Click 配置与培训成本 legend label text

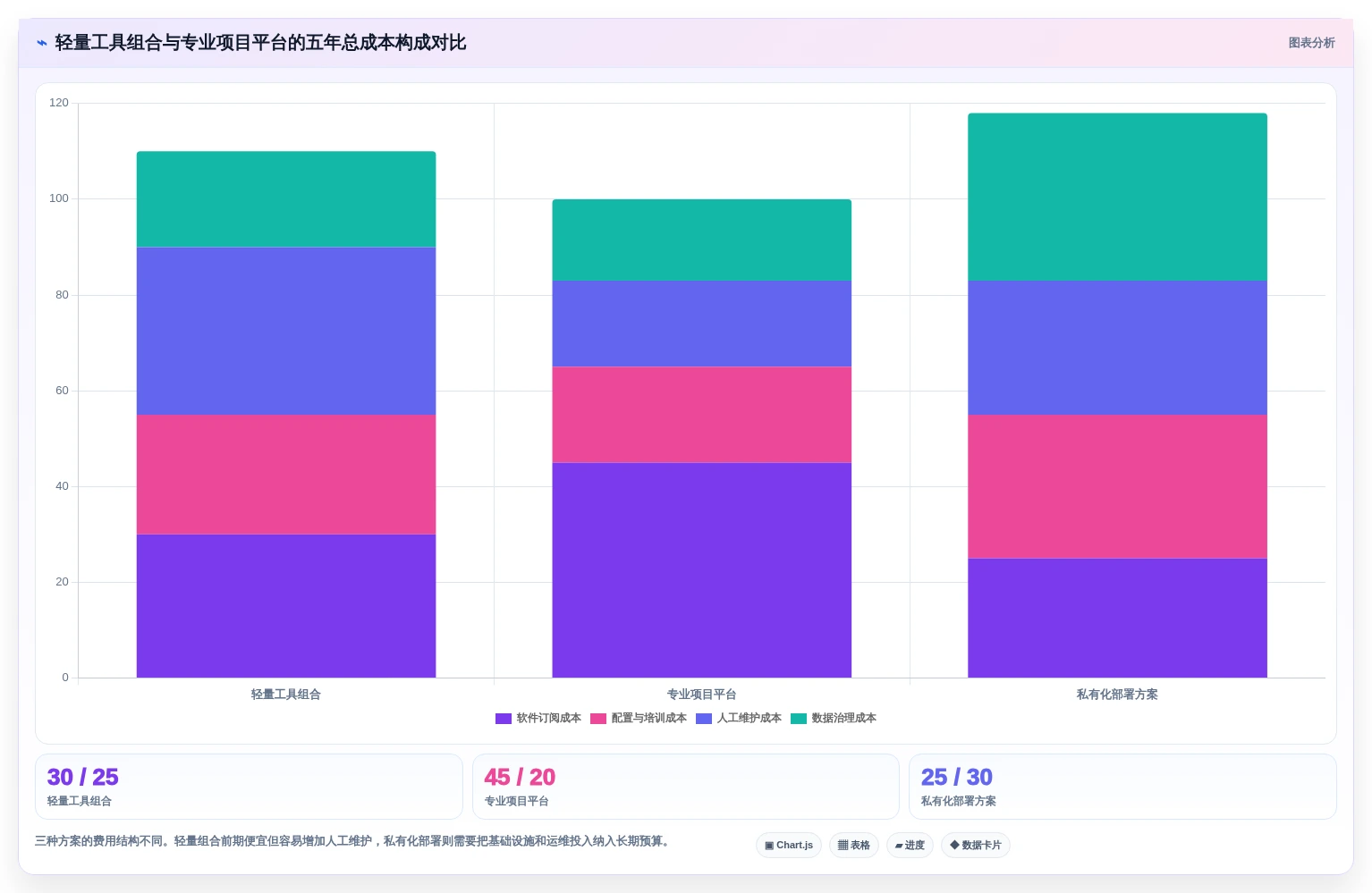(649, 719)
